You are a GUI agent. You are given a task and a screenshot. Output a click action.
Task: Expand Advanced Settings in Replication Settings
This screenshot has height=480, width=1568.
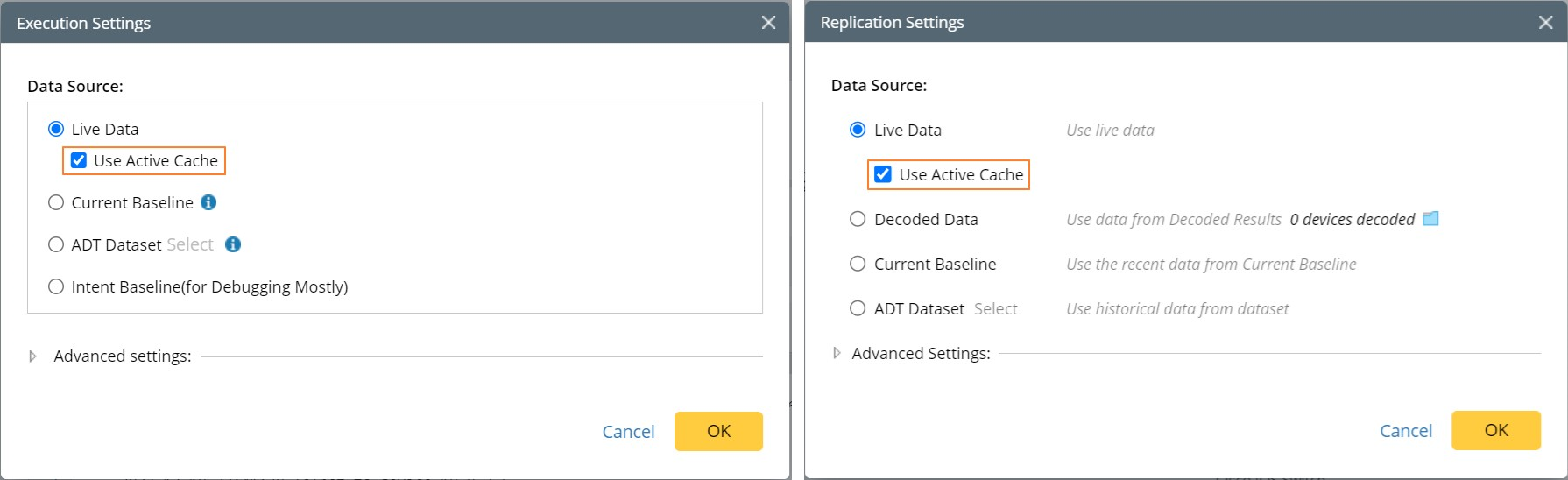pyautogui.click(x=837, y=353)
